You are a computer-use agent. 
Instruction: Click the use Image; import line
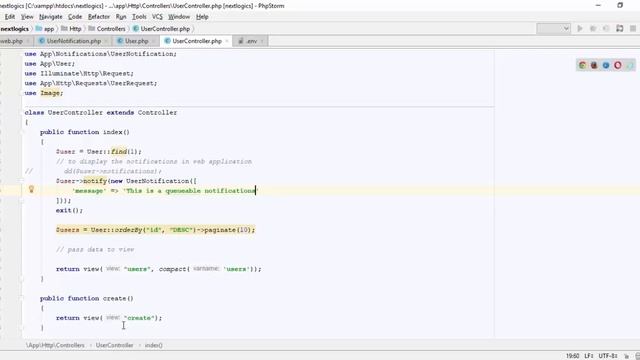click(44, 93)
